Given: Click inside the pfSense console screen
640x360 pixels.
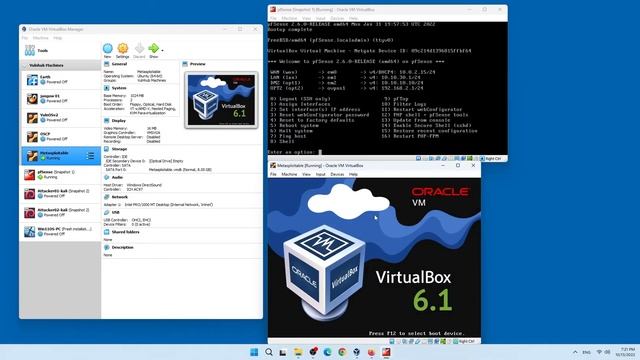Looking at the screenshot, I should pos(387,89).
